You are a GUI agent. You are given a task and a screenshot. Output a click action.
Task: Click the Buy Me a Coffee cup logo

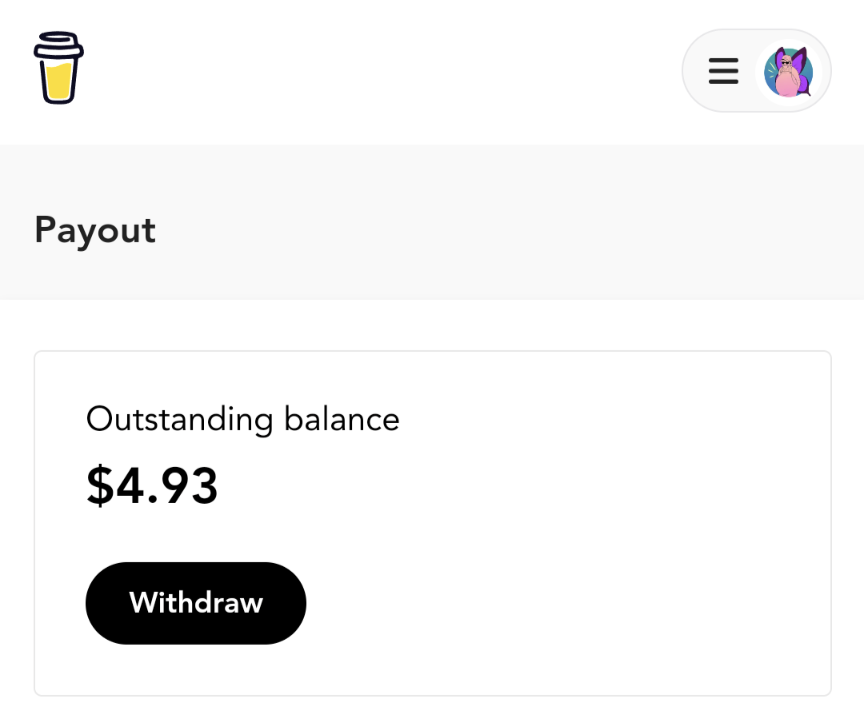click(x=58, y=67)
